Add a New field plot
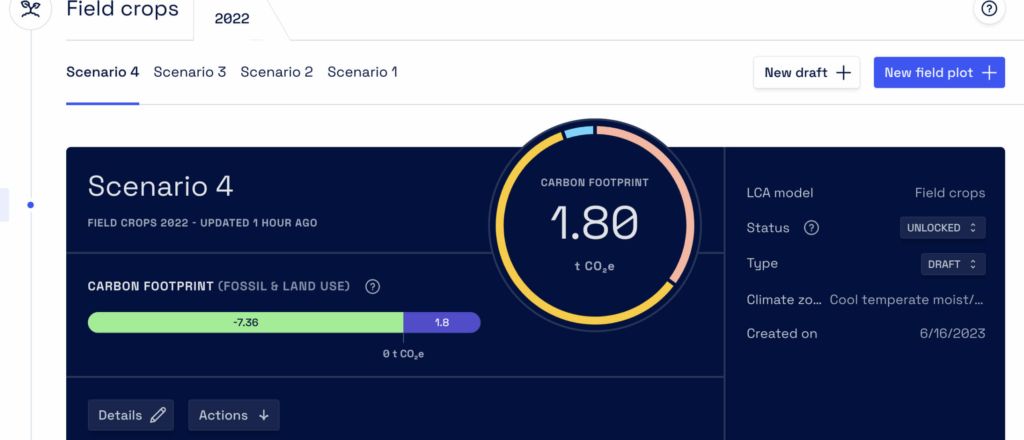1024x440 pixels. (x=939, y=72)
